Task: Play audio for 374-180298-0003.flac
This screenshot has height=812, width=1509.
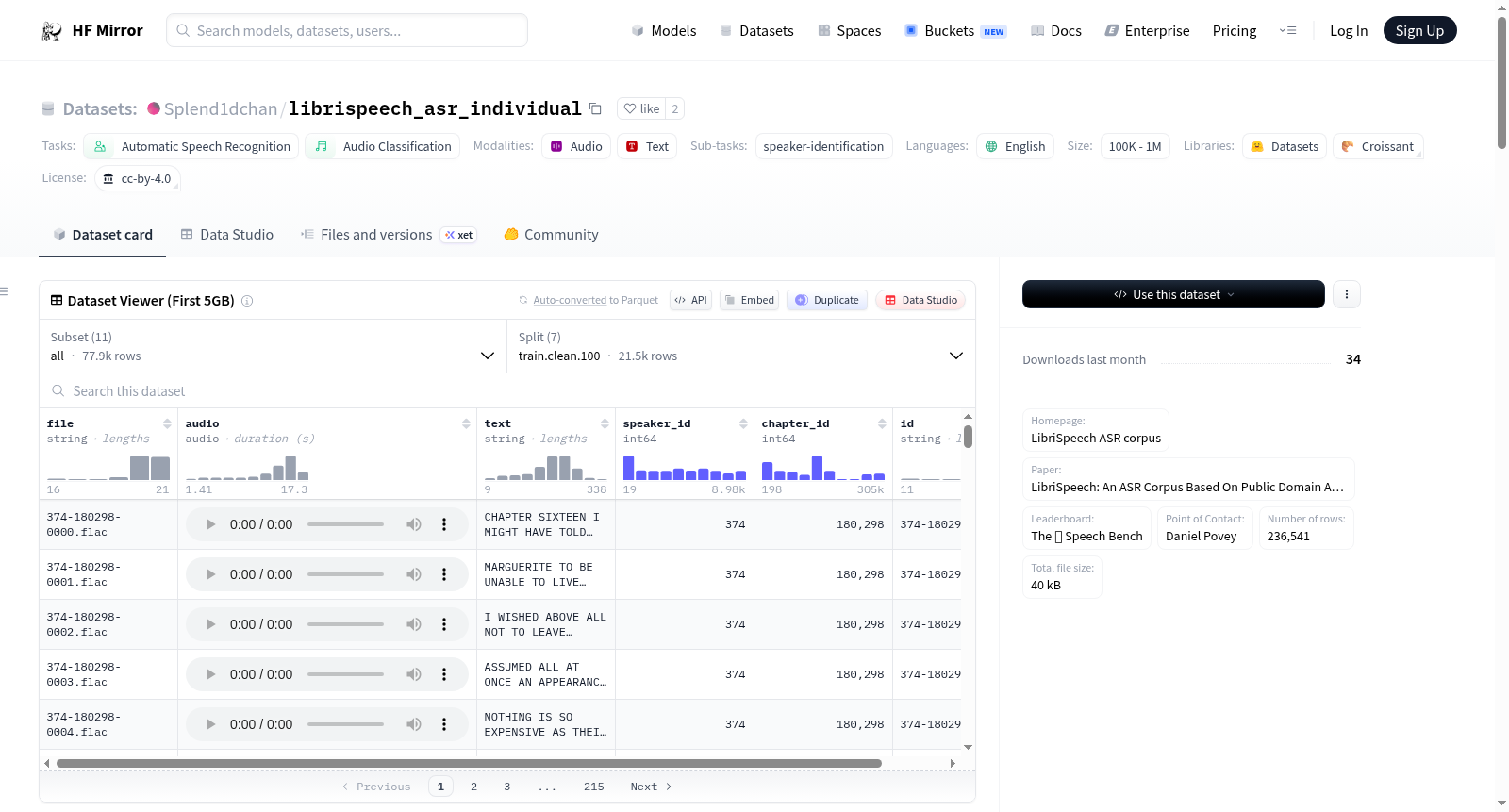Action: pyautogui.click(x=211, y=674)
